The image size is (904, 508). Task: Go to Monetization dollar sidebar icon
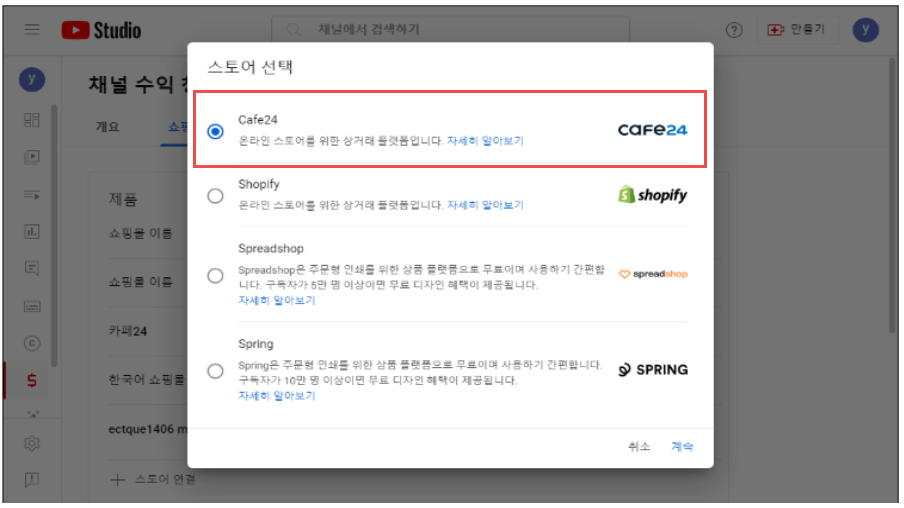[x=32, y=381]
